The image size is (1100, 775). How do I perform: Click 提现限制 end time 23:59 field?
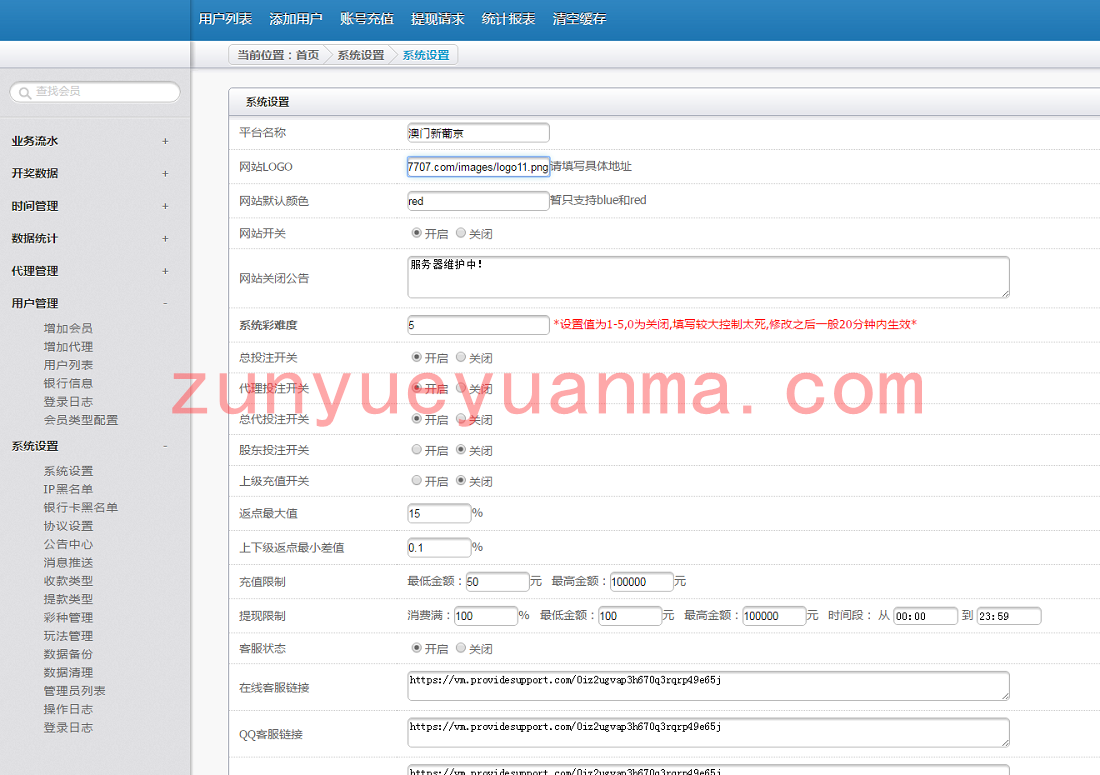point(1009,616)
